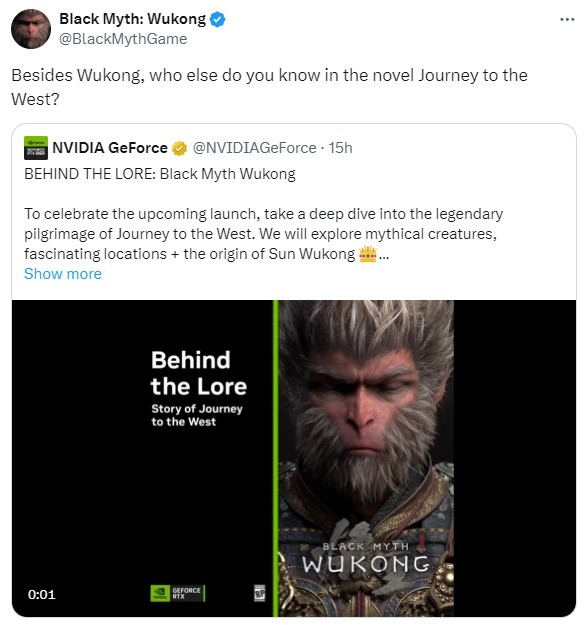Open the three-dot more options menu
The height and width of the screenshot is (625, 588).
point(567,19)
